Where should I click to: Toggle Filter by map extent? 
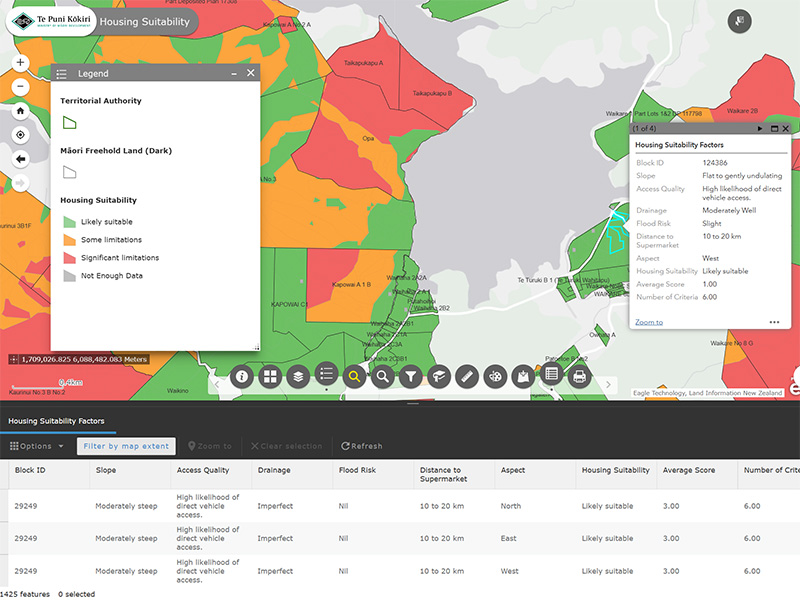(x=126, y=446)
